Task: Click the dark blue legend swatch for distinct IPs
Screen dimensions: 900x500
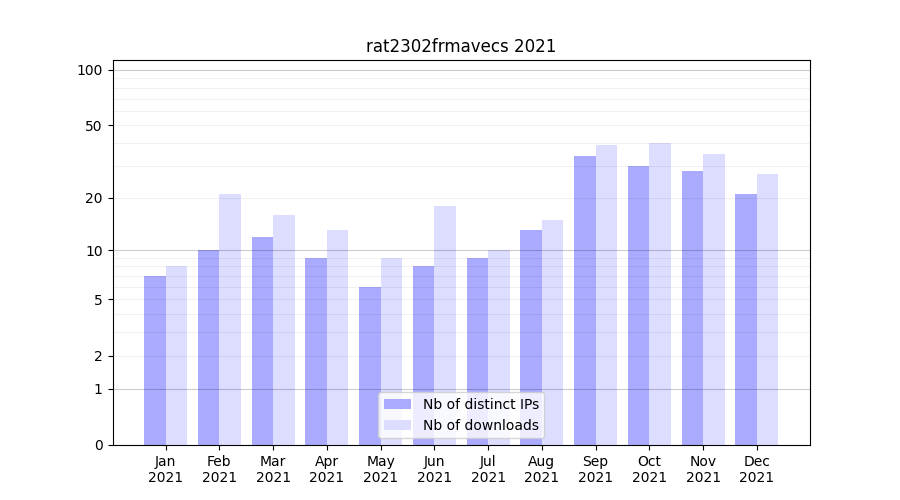Action: coord(397,404)
